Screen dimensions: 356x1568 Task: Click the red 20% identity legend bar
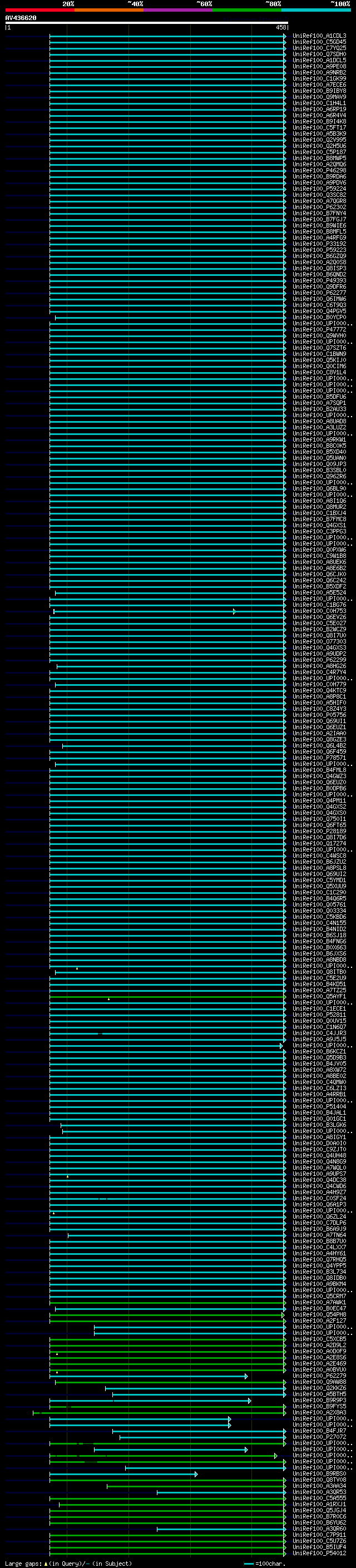pyautogui.click(x=39, y=11)
